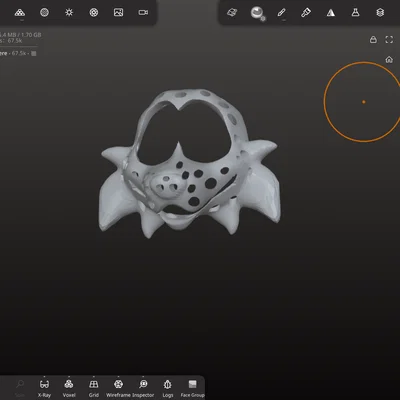Open the Topology menu icon
400x400 pixels.
(20, 13)
